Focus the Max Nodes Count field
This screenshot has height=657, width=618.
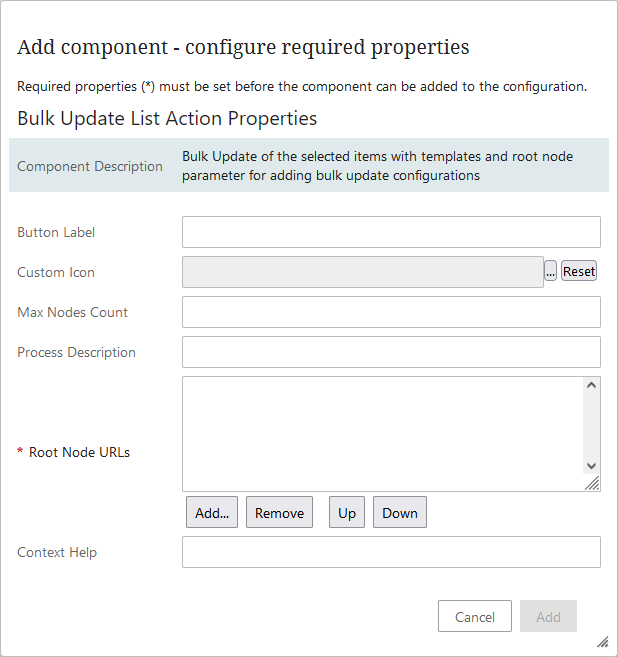click(391, 312)
